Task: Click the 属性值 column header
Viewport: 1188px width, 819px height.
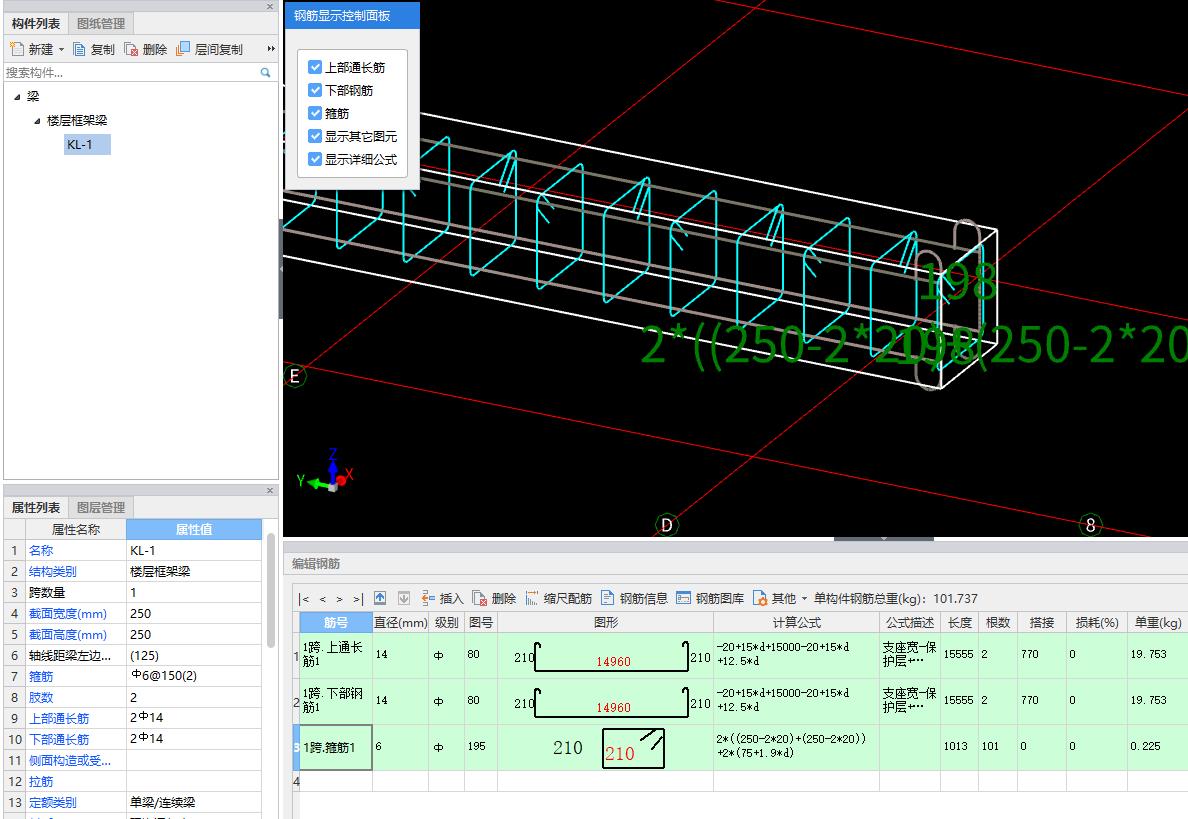Action: pyautogui.click(x=194, y=530)
